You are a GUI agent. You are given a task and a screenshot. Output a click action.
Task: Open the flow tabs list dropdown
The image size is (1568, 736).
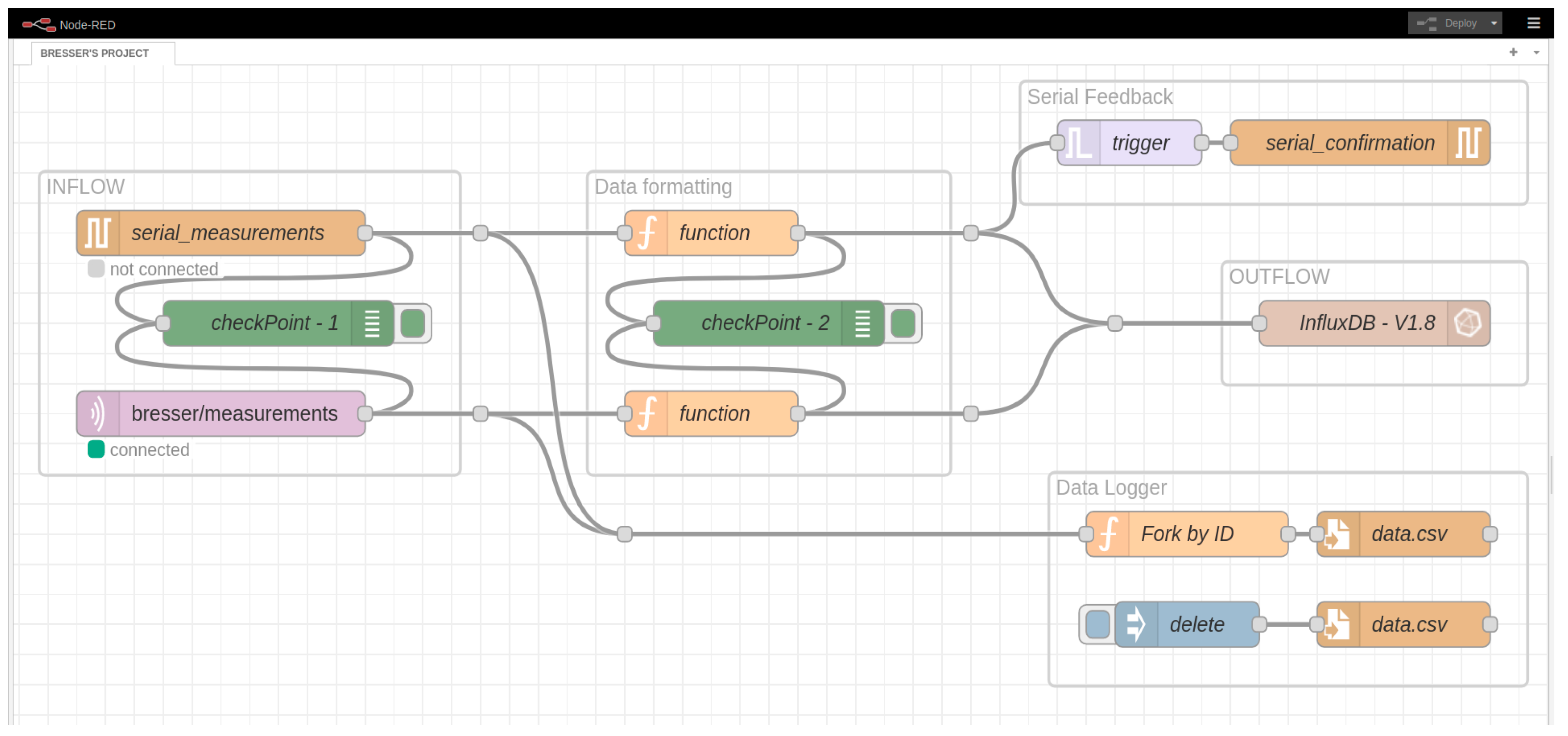tap(1536, 53)
